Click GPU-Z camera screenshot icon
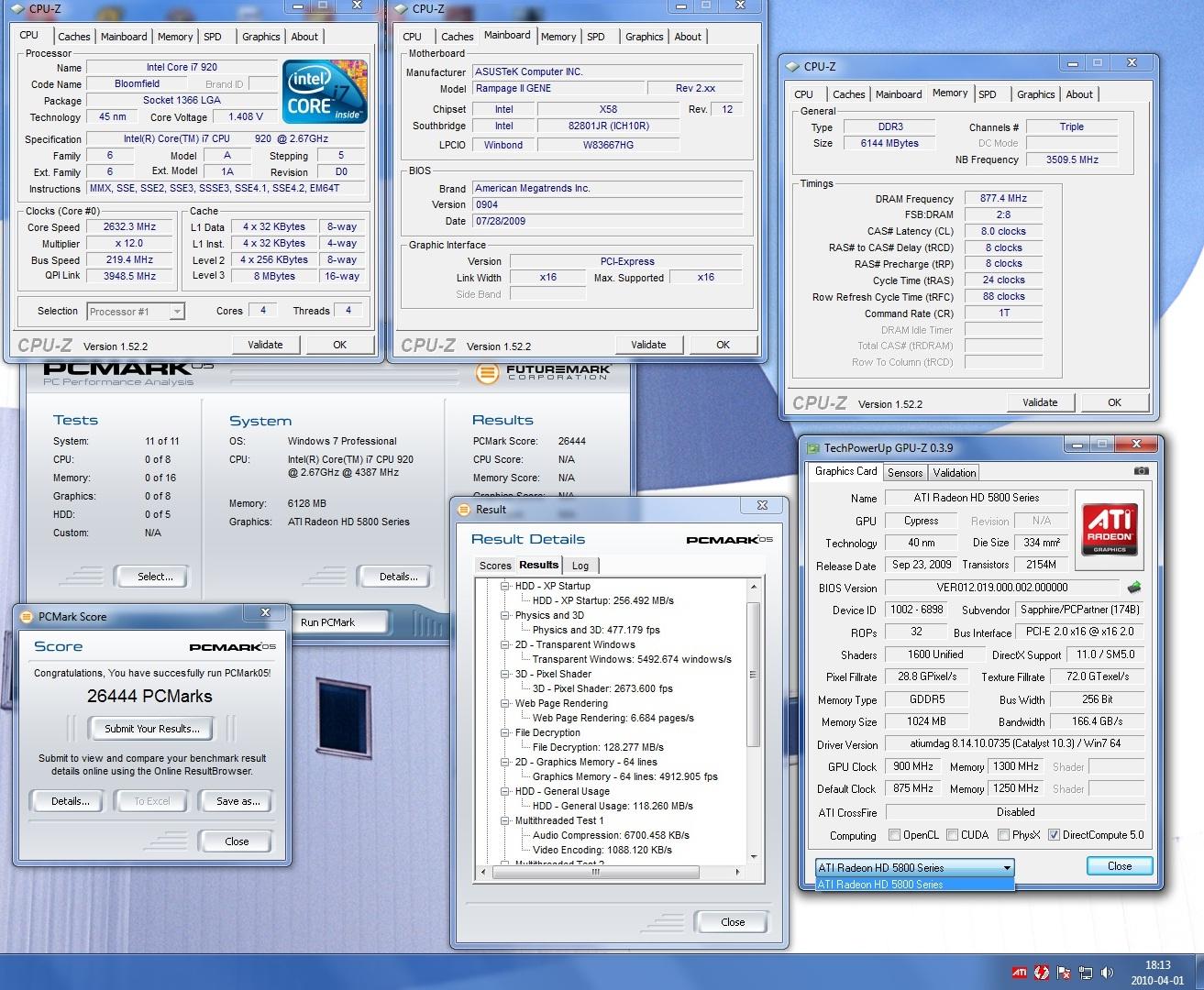The width and height of the screenshot is (1204, 990). click(x=1141, y=470)
